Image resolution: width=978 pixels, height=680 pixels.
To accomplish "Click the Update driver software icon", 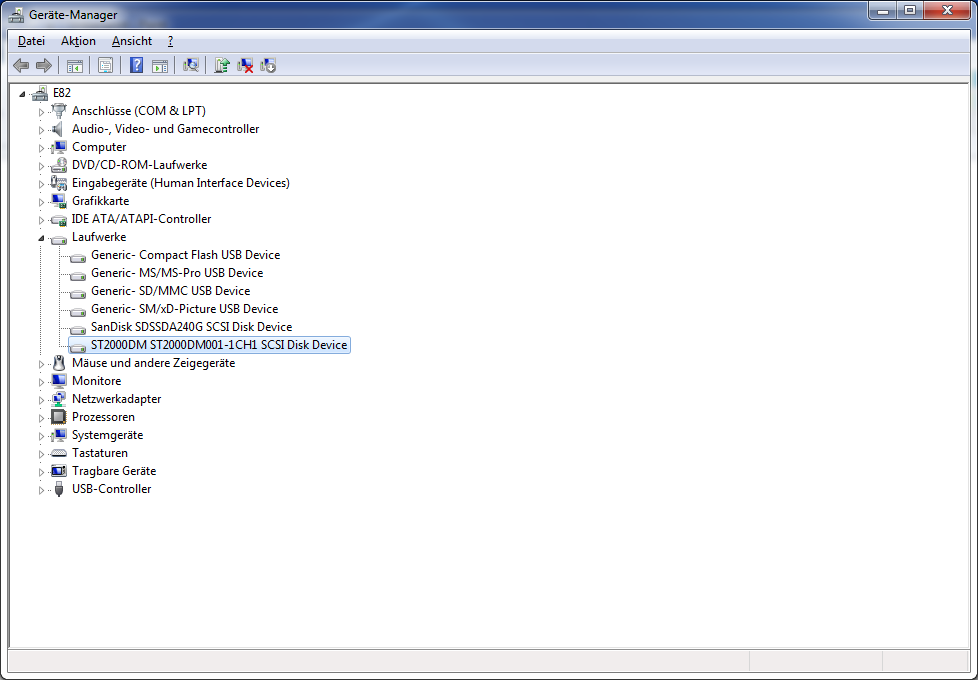I will click(222, 66).
